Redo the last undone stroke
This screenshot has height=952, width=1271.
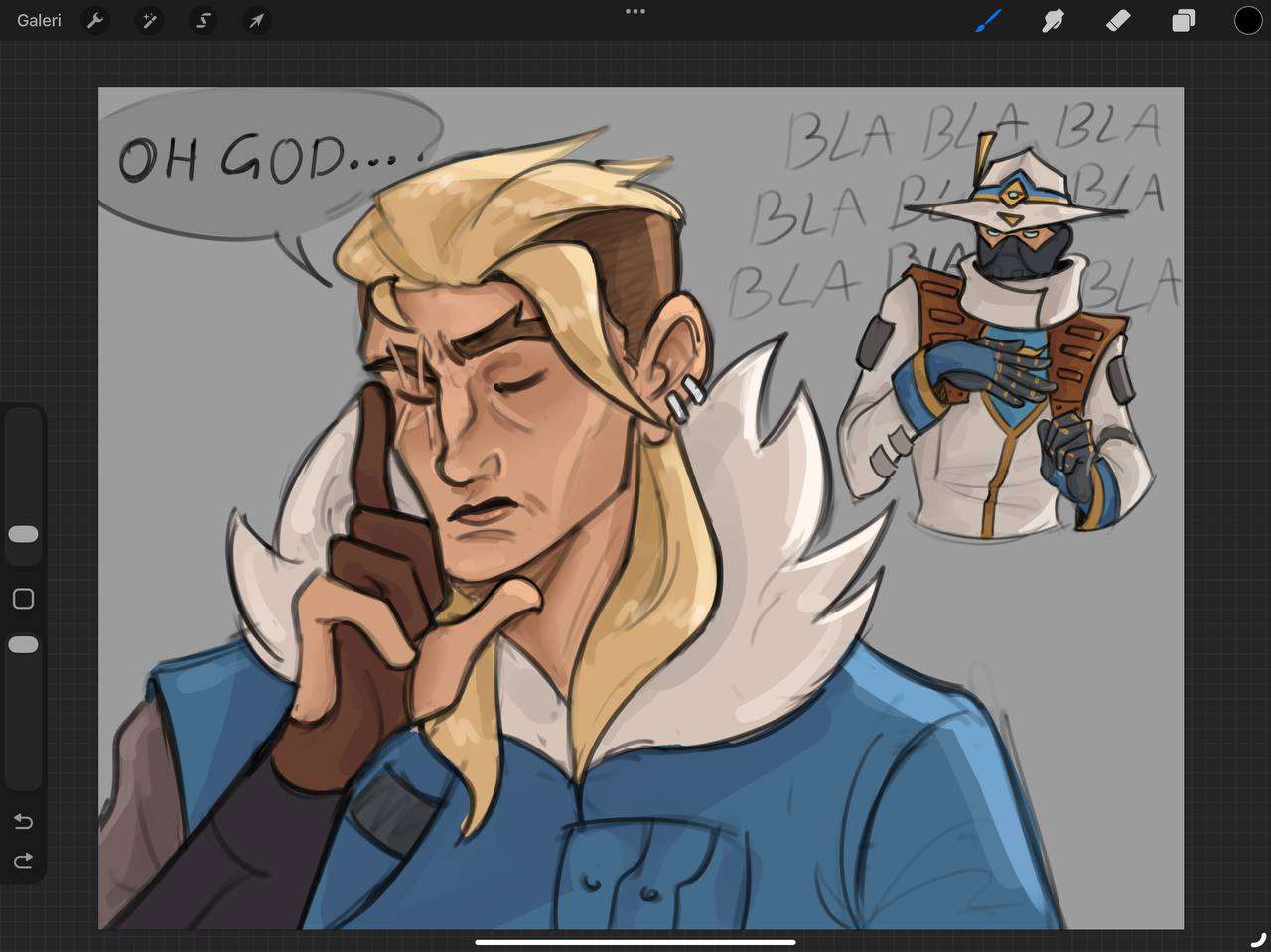coord(23,860)
